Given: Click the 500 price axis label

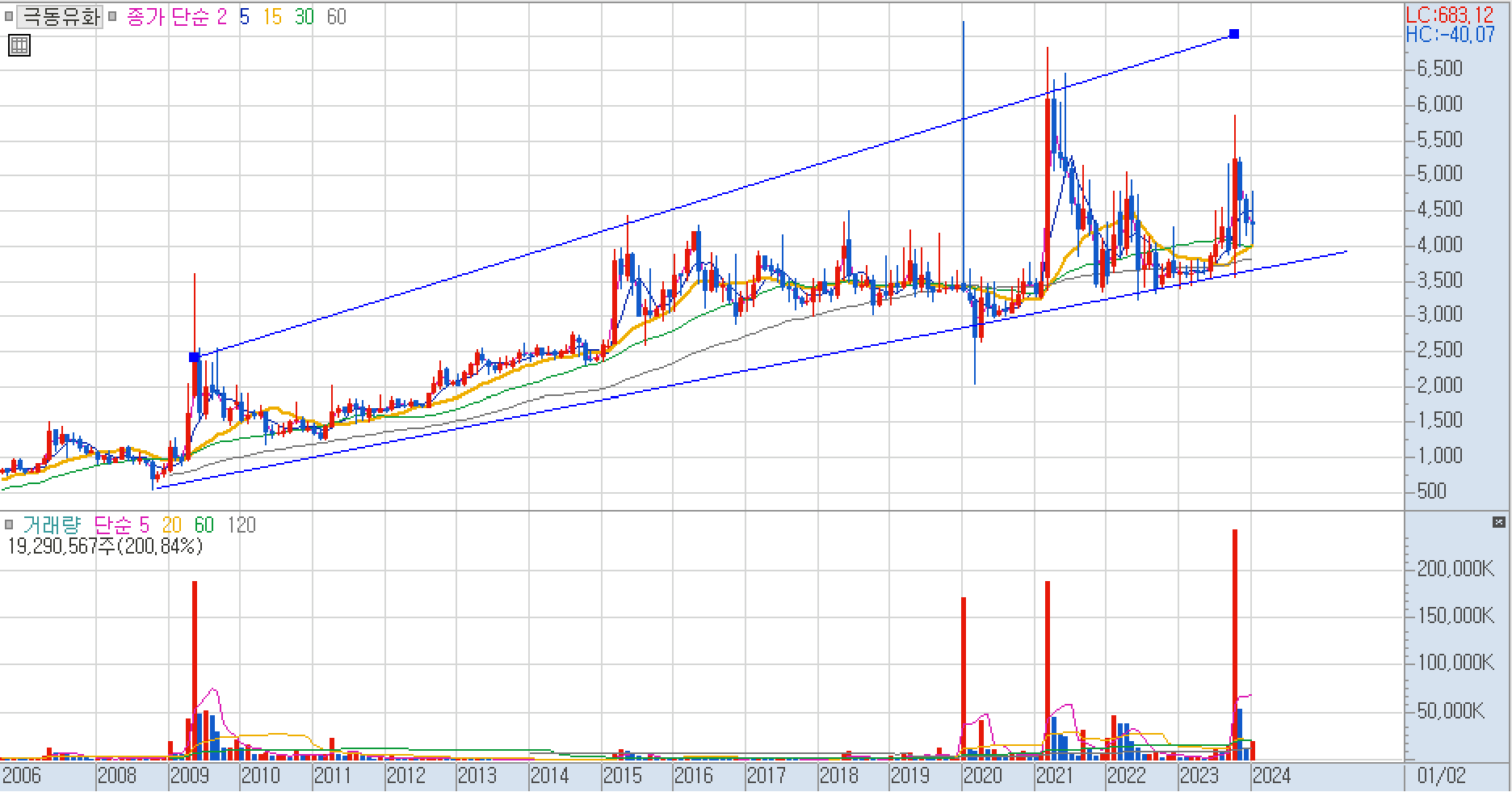Looking at the screenshot, I should 1431,491.
